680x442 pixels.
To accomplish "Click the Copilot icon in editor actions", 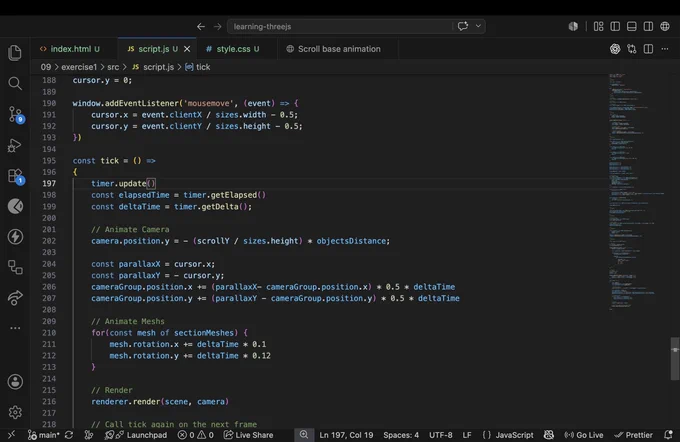I will (615, 49).
